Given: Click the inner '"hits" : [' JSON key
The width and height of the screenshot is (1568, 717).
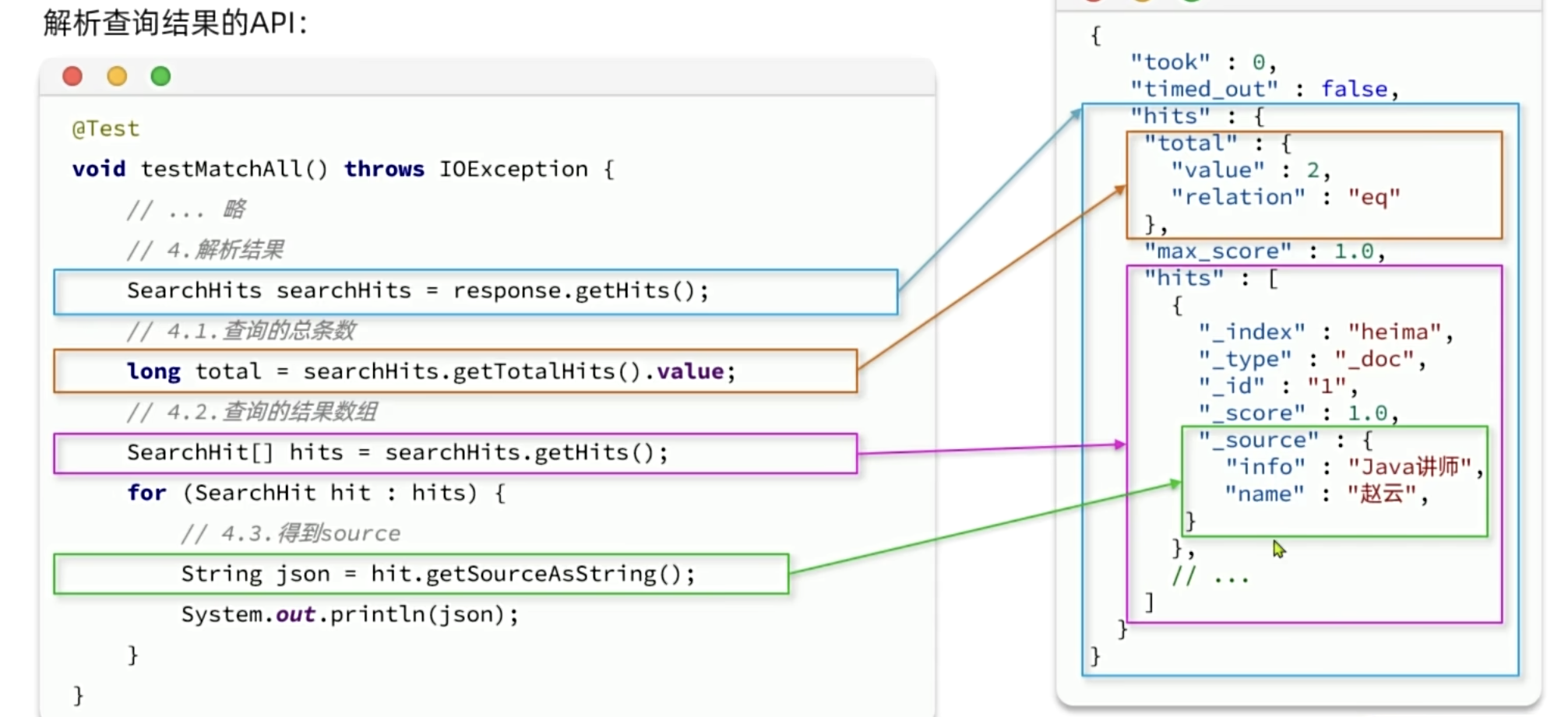Looking at the screenshot, I should pyautogui.click(x=1211, y=278).
